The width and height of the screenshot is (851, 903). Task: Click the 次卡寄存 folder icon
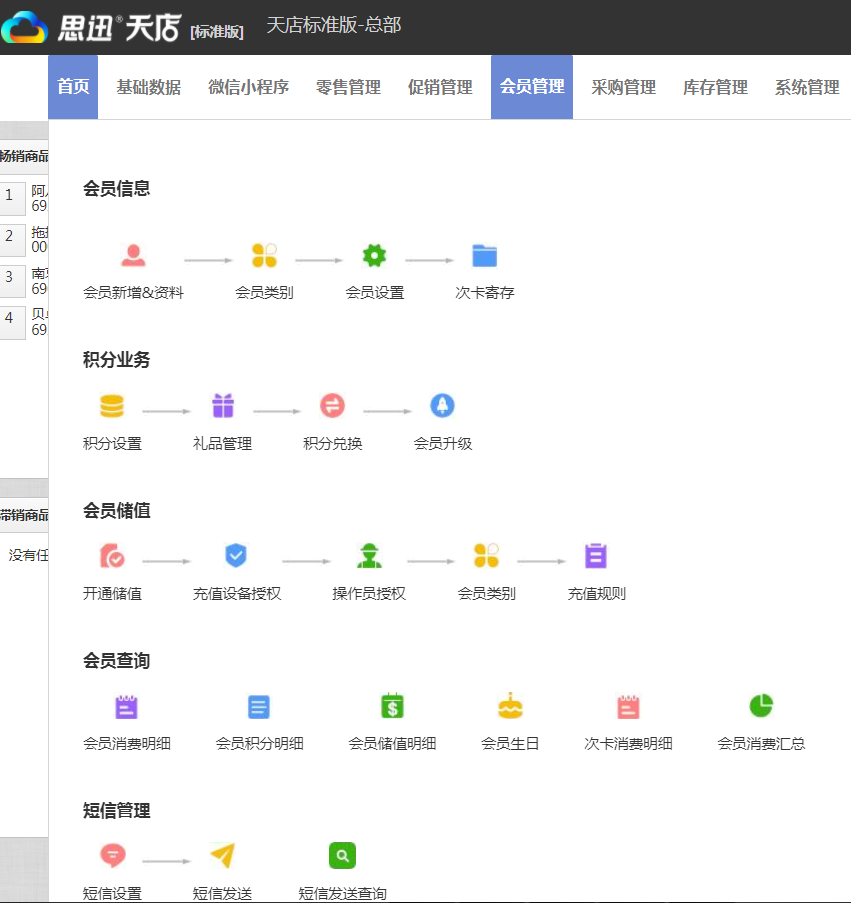click(484, 255)
